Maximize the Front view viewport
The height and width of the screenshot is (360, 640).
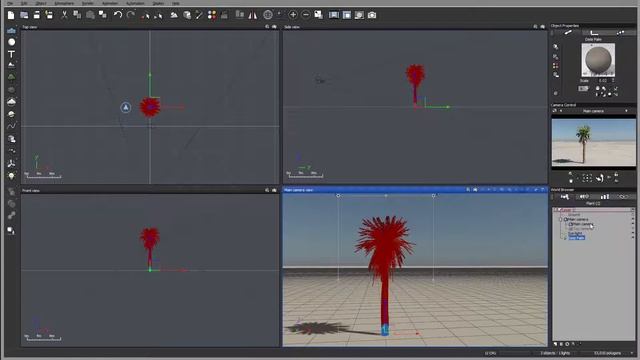coord(274,190)
